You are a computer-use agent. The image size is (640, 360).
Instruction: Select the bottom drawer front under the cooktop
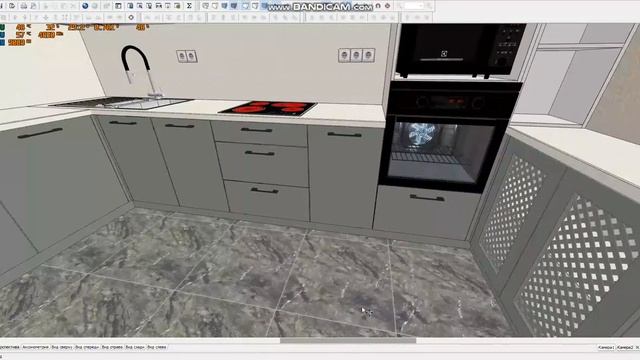267,200
